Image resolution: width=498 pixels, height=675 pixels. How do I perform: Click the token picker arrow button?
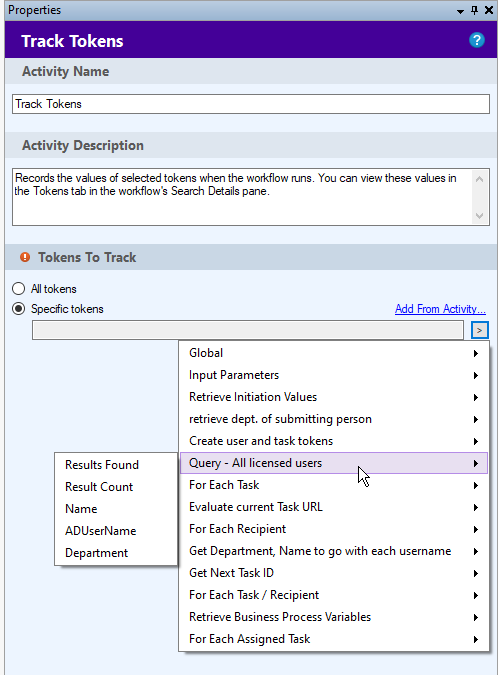[479, 330]
